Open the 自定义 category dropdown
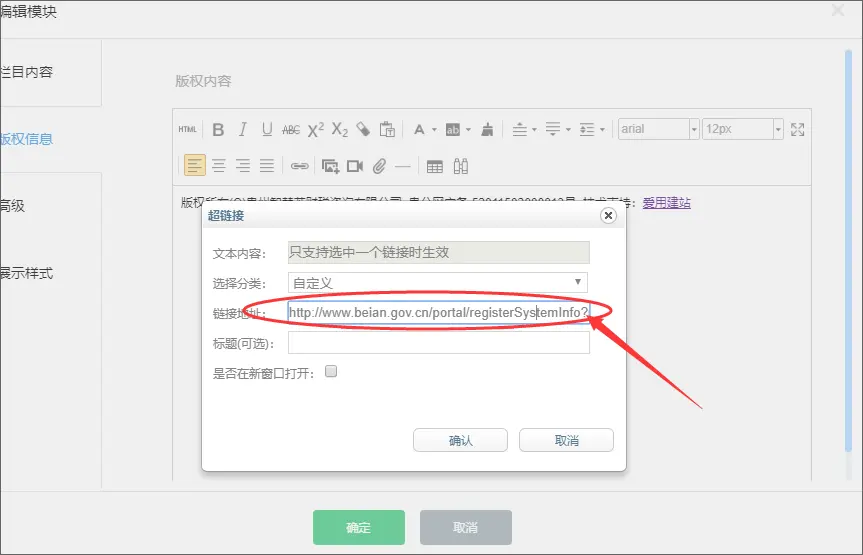The width and height of the screenshot is (863, 555). pyautogui.click(x=437, y=283)
